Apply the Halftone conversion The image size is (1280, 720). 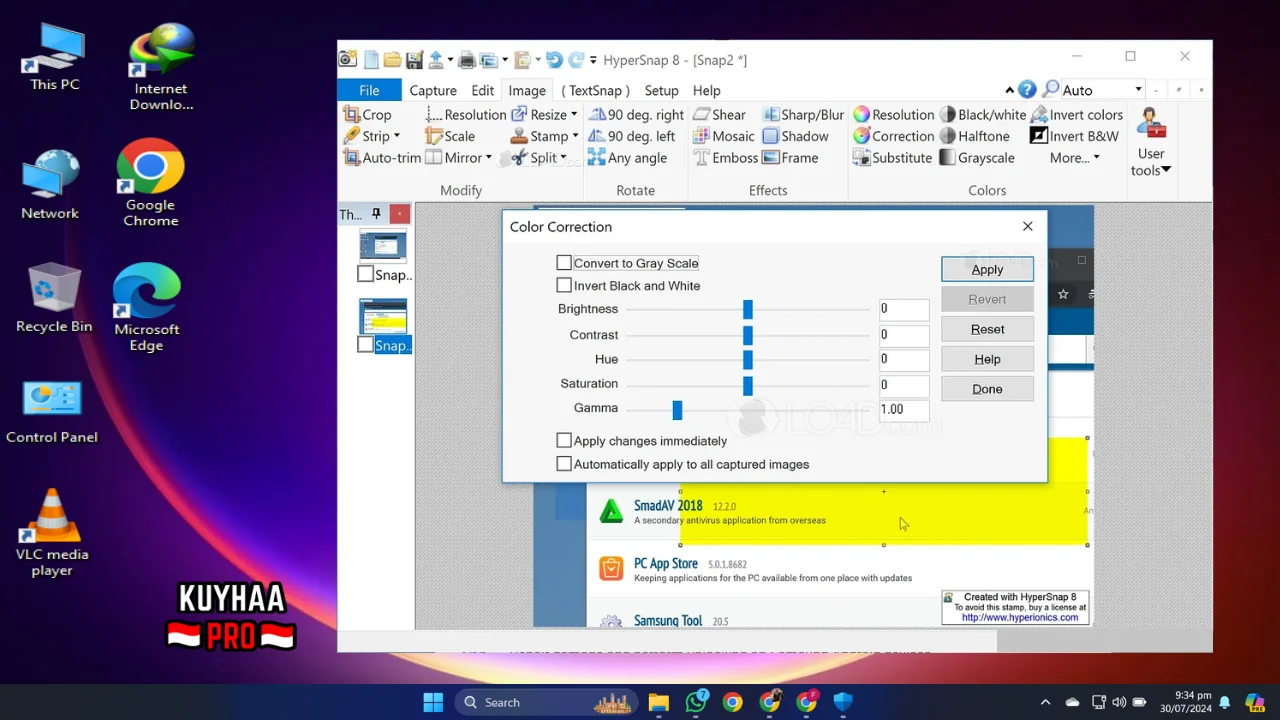(x=974, y=136)
